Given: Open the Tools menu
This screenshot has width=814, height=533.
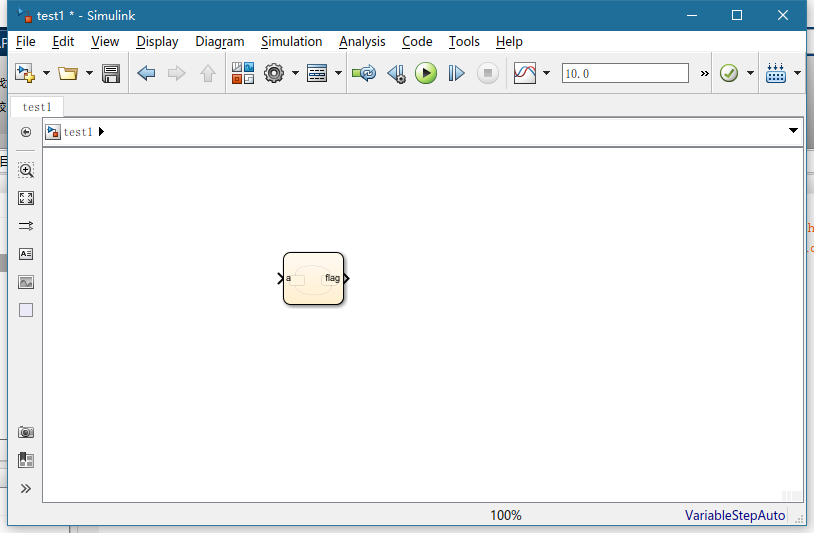Looking at the screenshot, I should click(464, 42).
